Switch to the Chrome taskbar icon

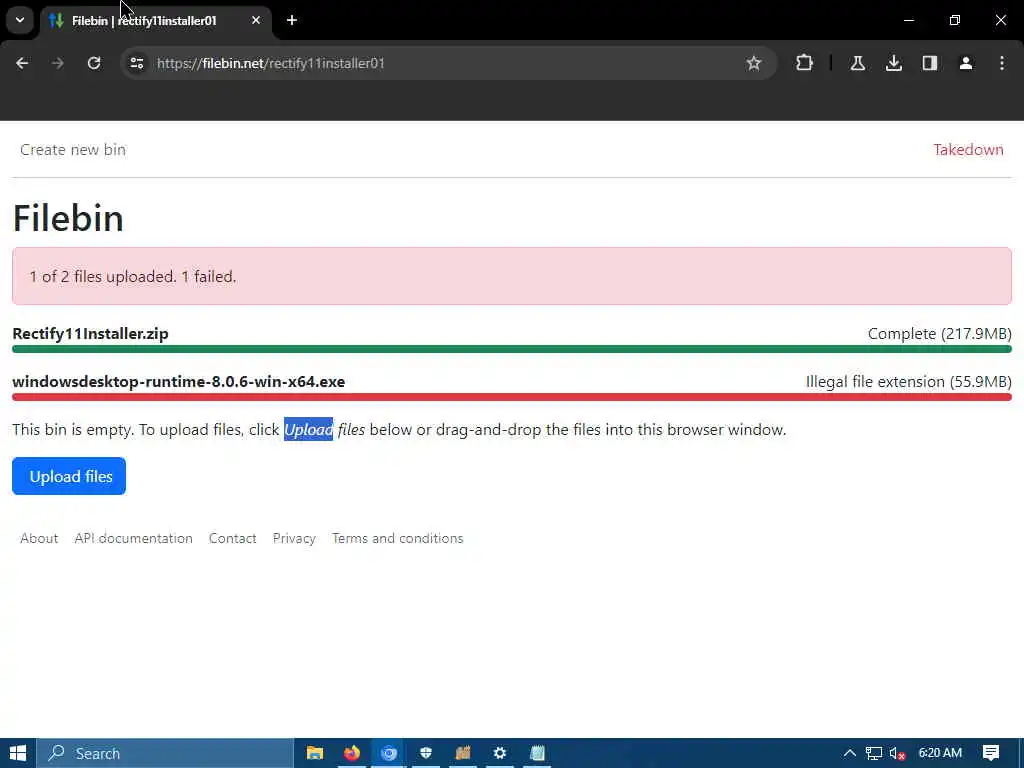pos(389,753)
